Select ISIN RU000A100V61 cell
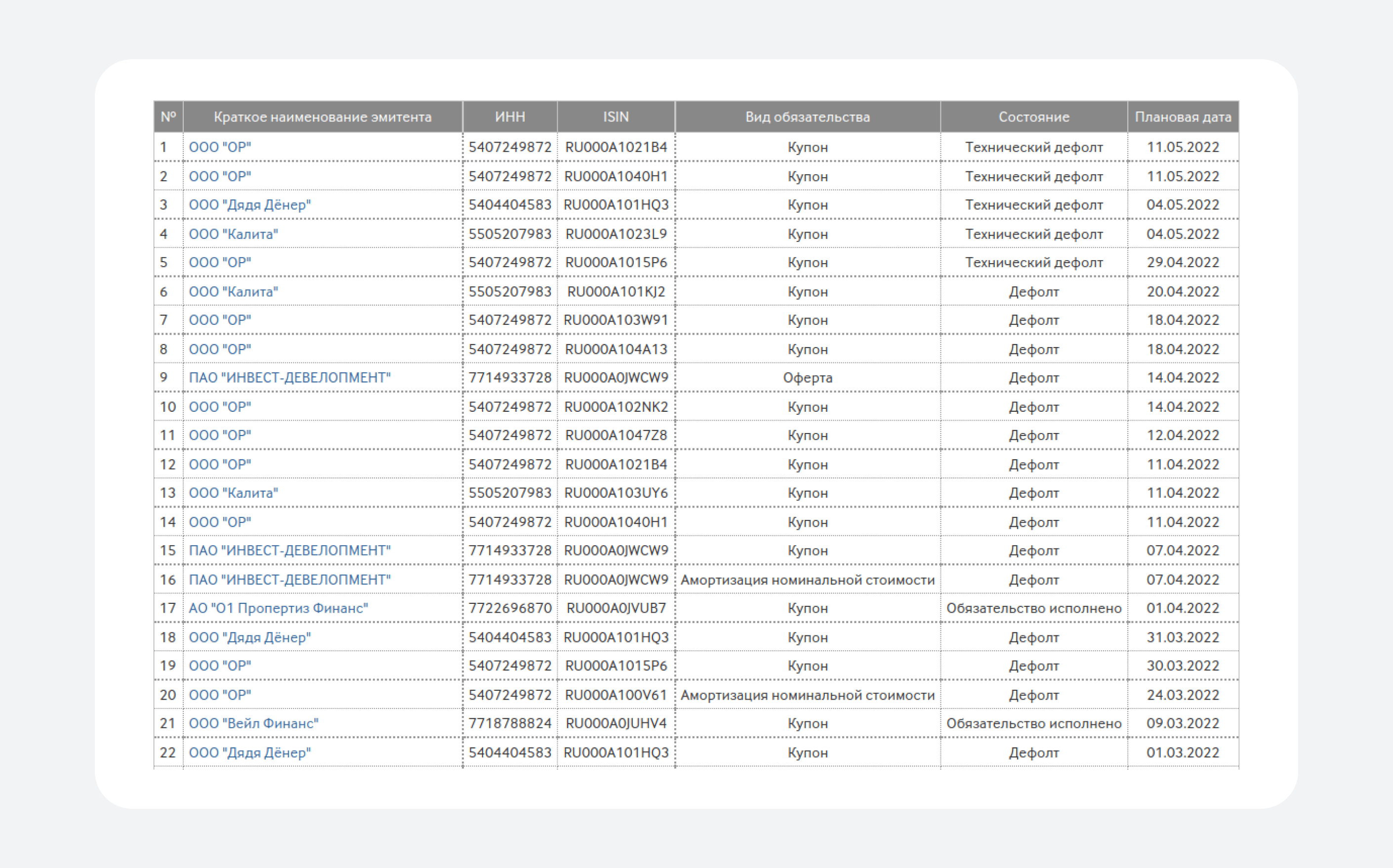The width and height of the screenshot is (1393, 868). tap(616, 695)
